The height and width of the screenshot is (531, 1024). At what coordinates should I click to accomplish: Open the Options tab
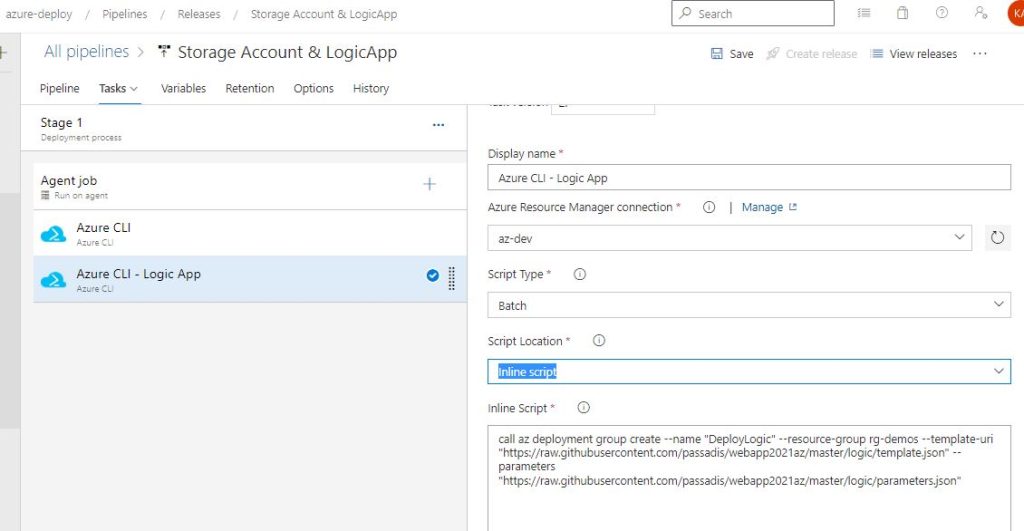tap(313, 88)
